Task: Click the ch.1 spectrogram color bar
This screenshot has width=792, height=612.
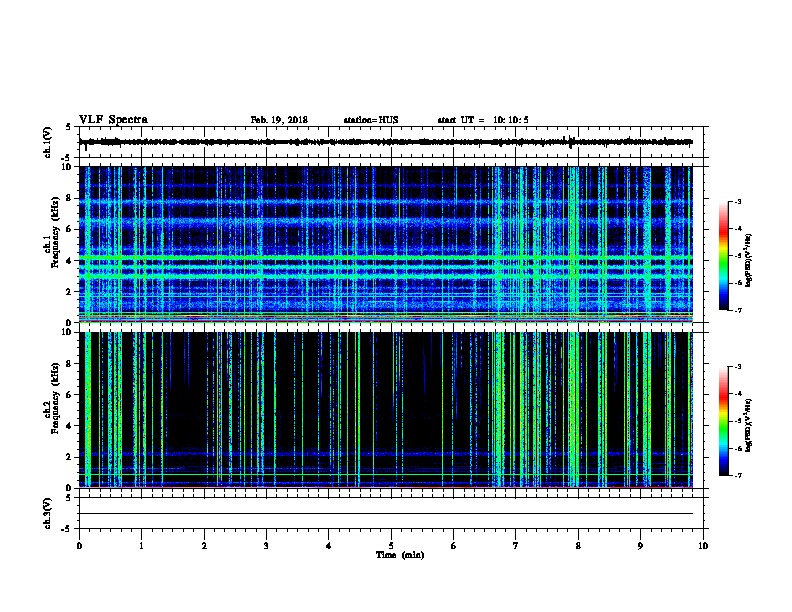Action: point(723,256)
